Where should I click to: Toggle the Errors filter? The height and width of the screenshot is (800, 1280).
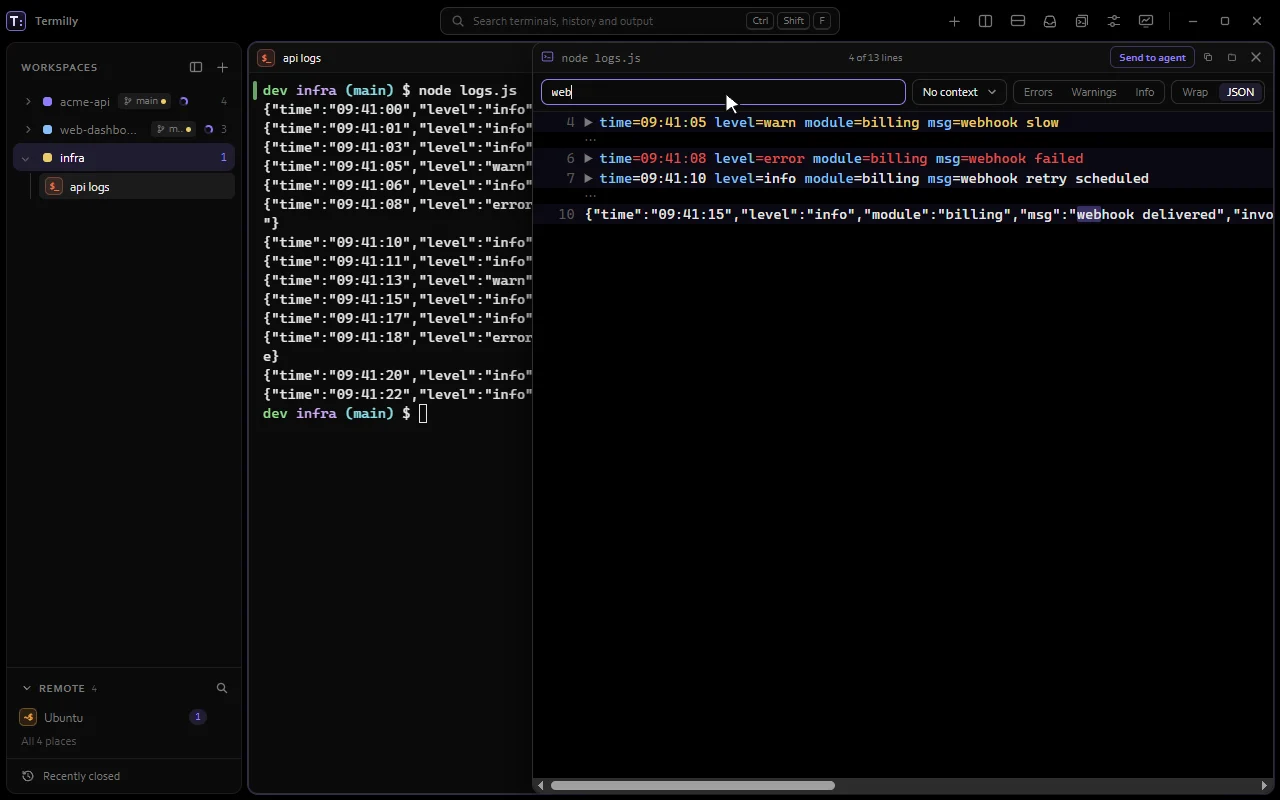(x=1038, y=92)
